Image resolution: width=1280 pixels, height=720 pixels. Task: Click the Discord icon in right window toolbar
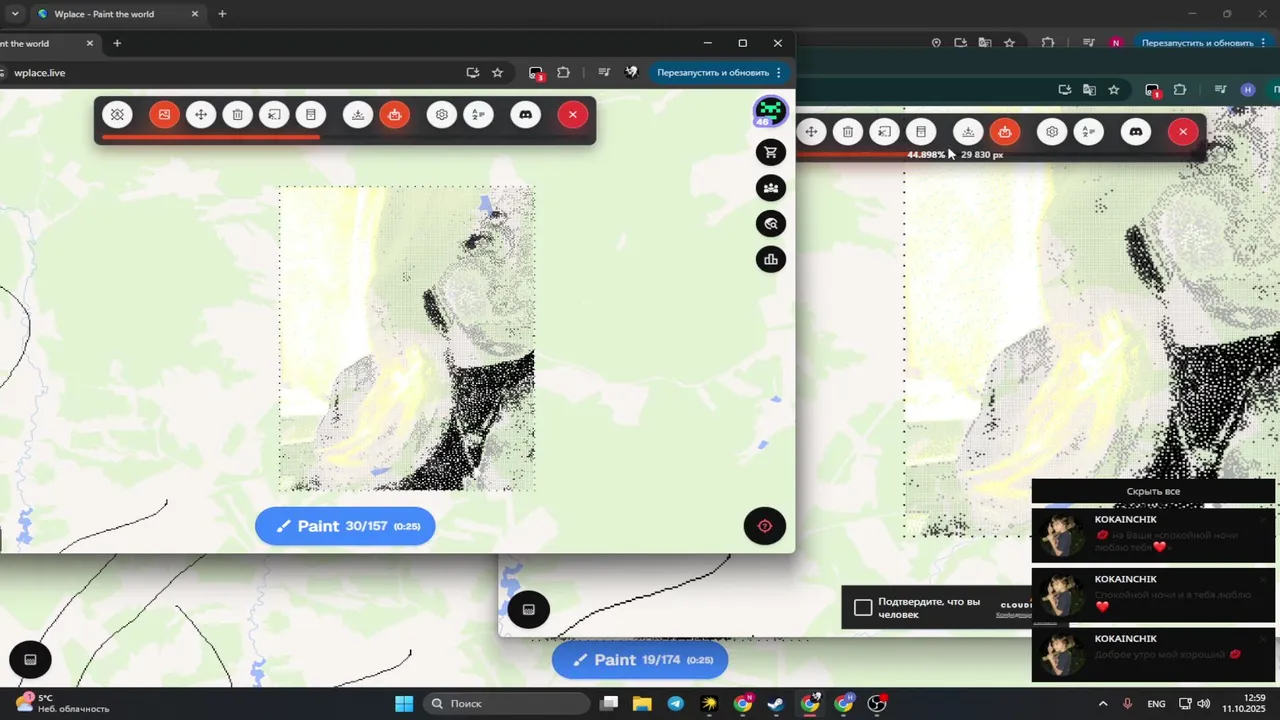1136,132
